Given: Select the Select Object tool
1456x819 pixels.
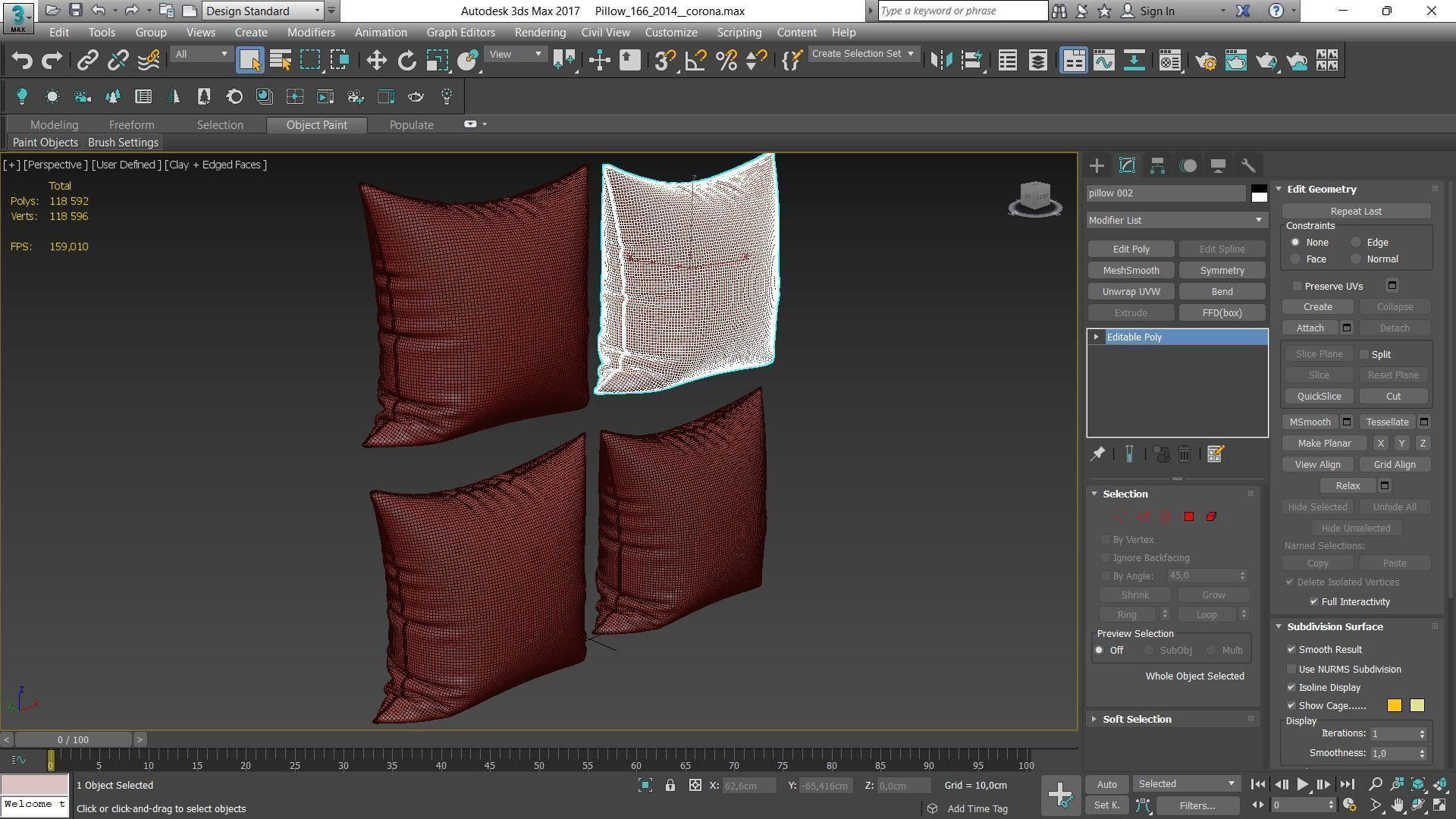Looking at the screenshot, I should coord(249,61).
